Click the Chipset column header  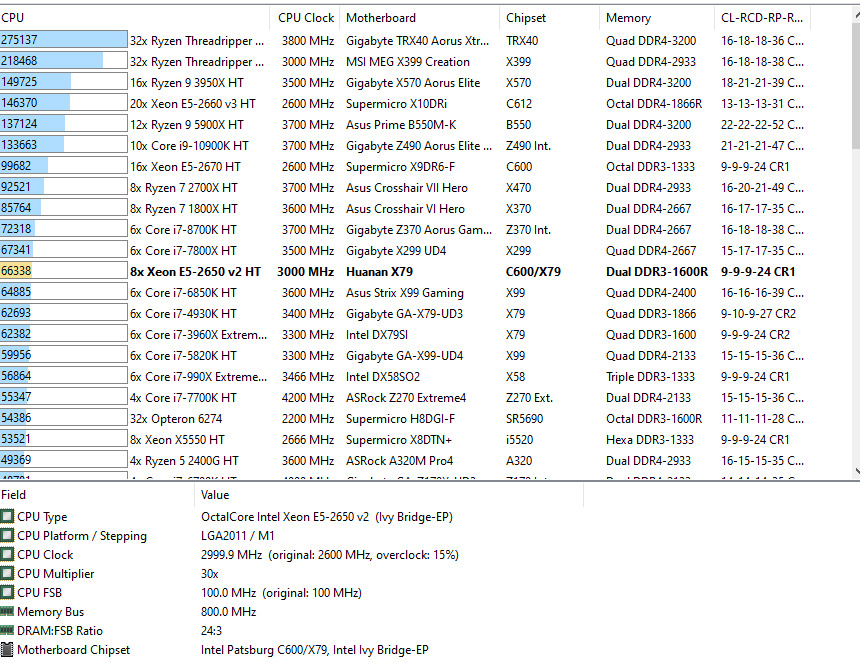pyautogui.click(x=526, y=18)
